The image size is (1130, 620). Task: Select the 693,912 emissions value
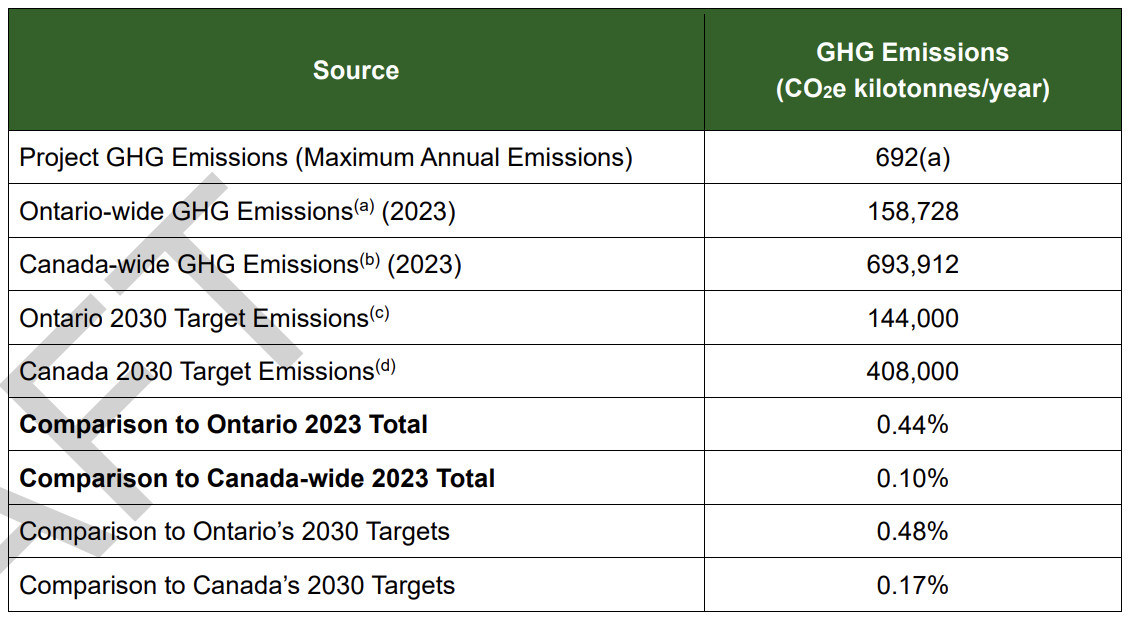pyautogui.click(x=912, y=265)
